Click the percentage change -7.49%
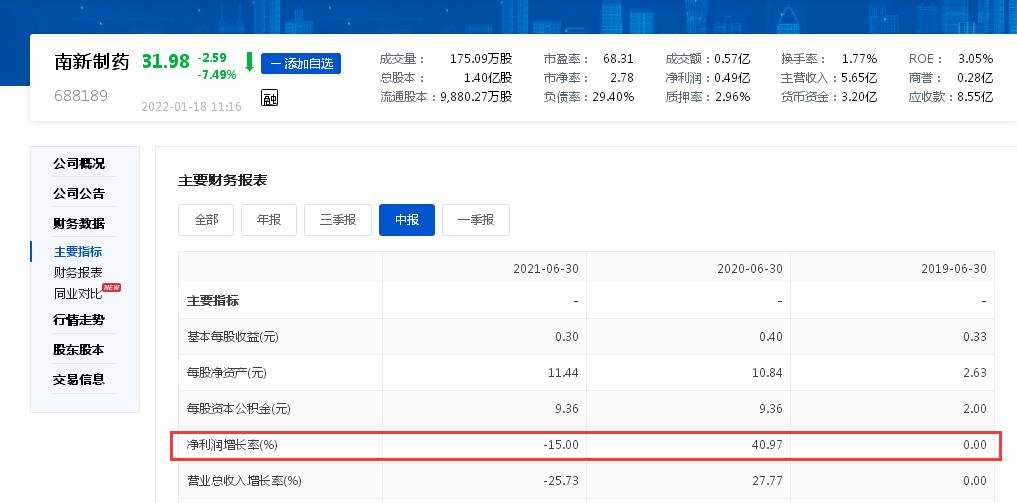Screen dimensions: 1017x503 (x=217, y=75)
